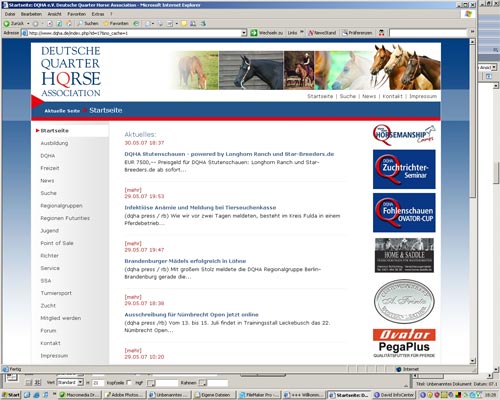
Task: Switch to Adobe Photoshop taskbar window
Action: coord(125,395)
